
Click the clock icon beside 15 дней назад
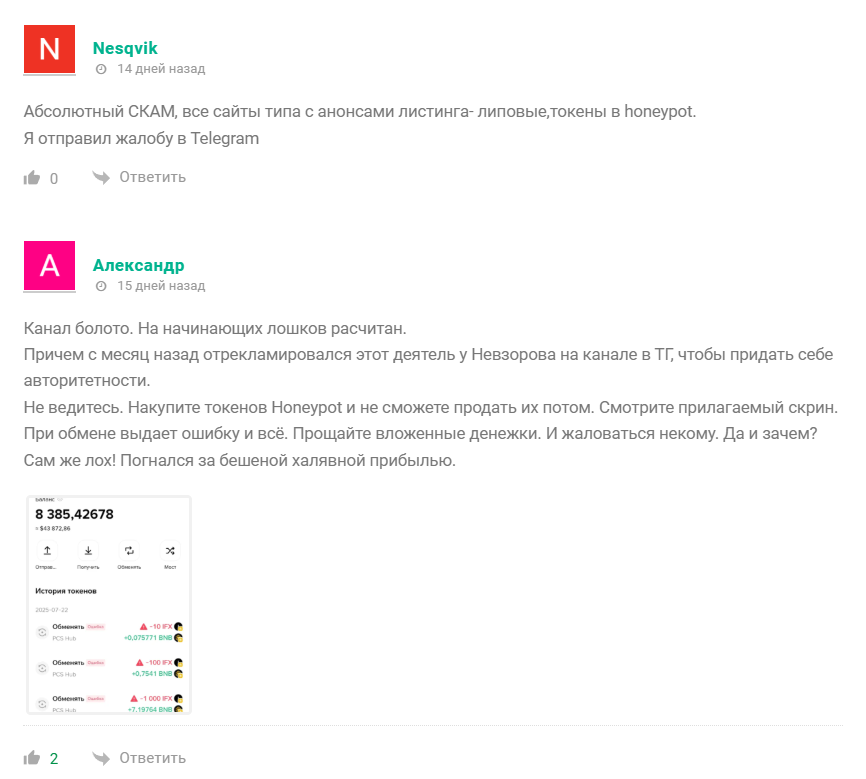[x=101, y=286]
